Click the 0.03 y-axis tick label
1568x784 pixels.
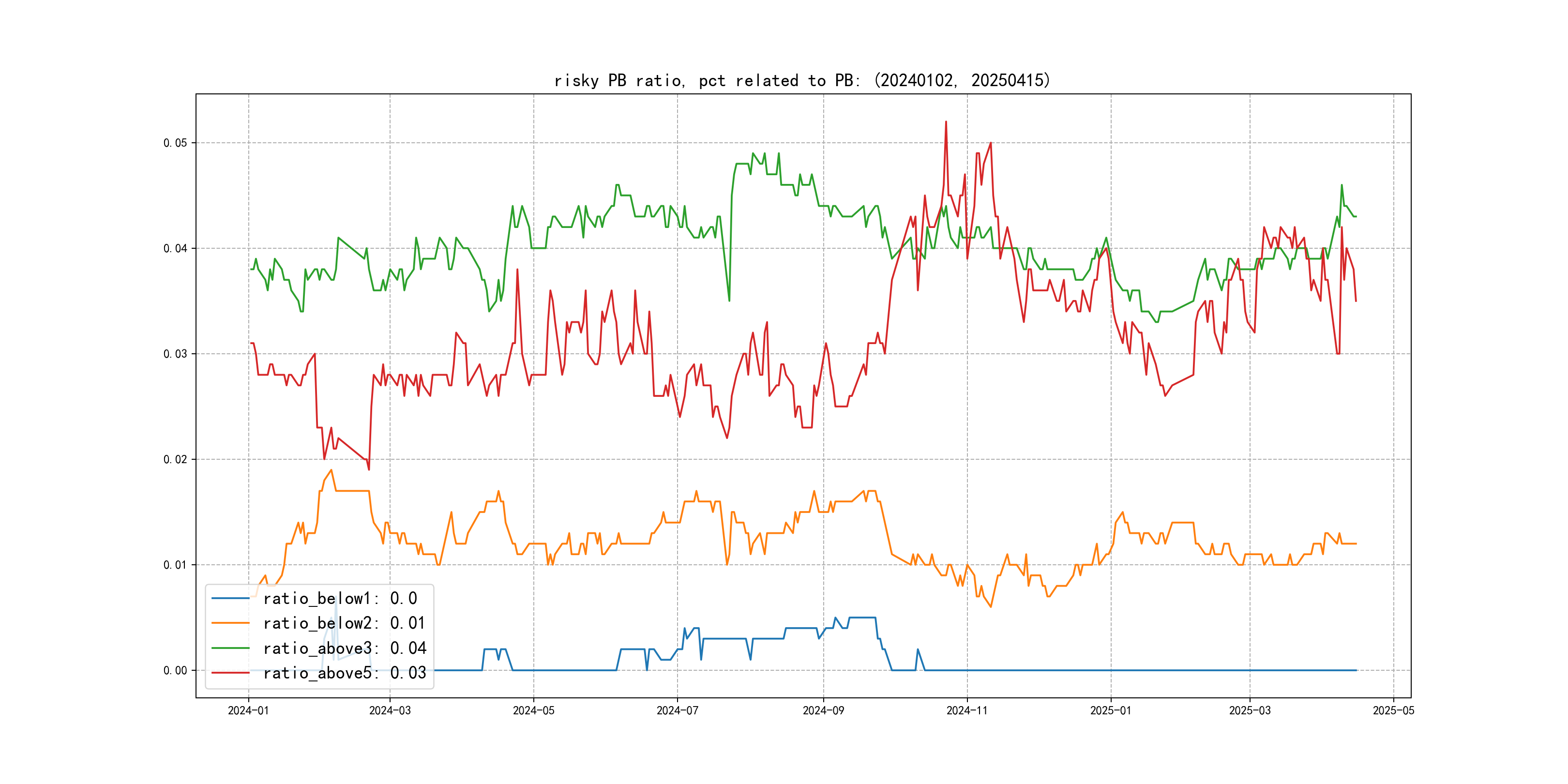point(175,354)
